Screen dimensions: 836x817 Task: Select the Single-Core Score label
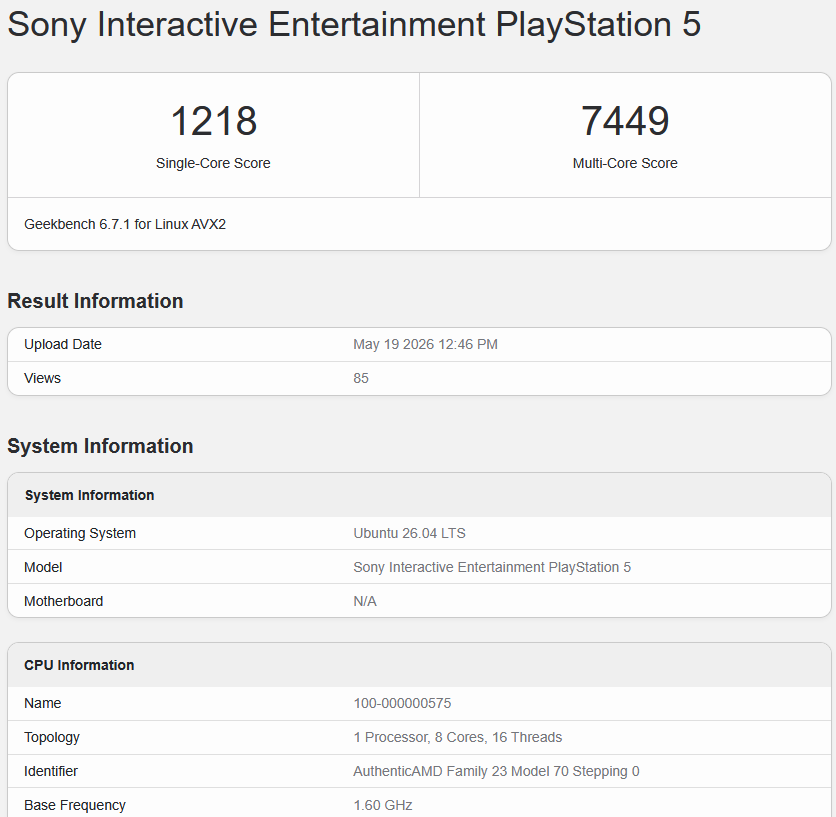point(213,163)
